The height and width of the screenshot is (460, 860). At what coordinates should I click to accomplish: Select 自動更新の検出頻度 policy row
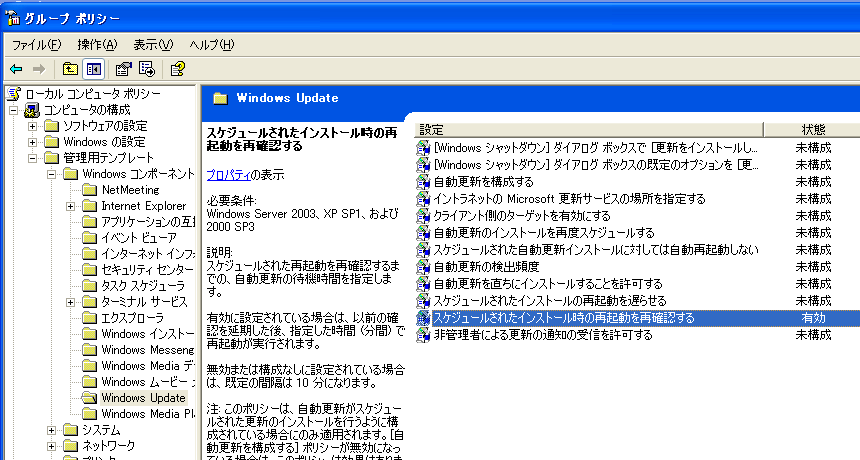pyautogui.click(x=486, y=266)
